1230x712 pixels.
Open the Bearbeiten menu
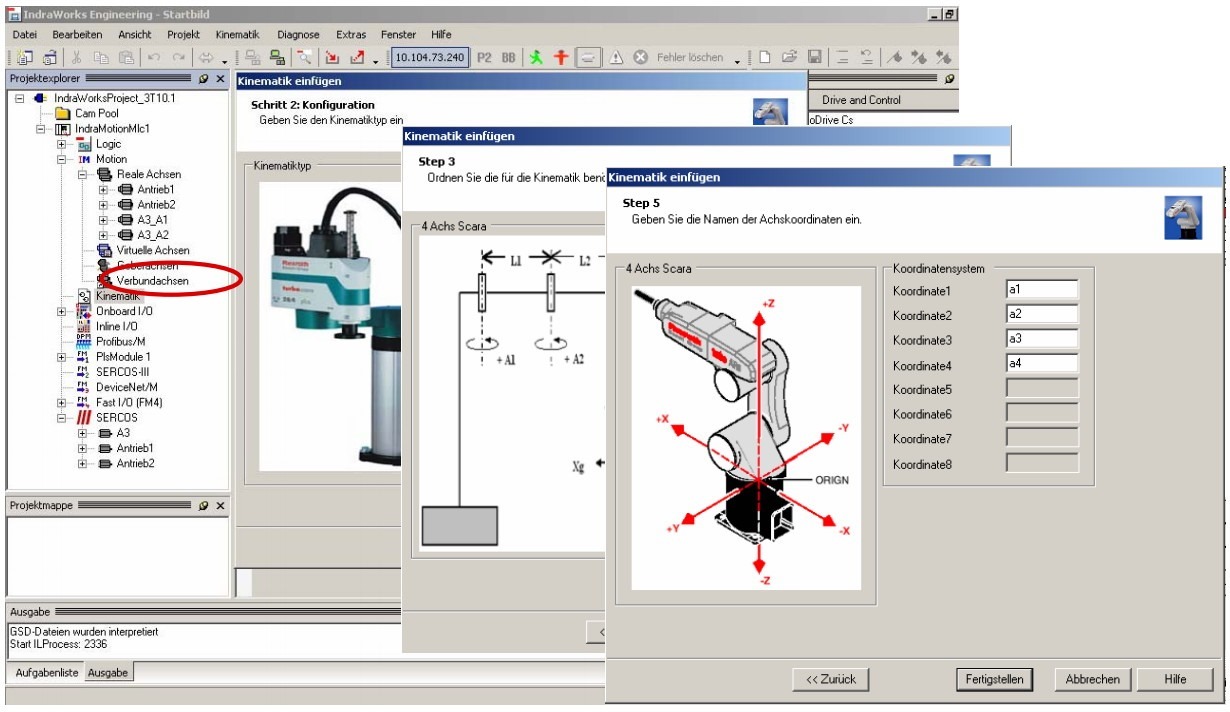(x=77, y=34)
